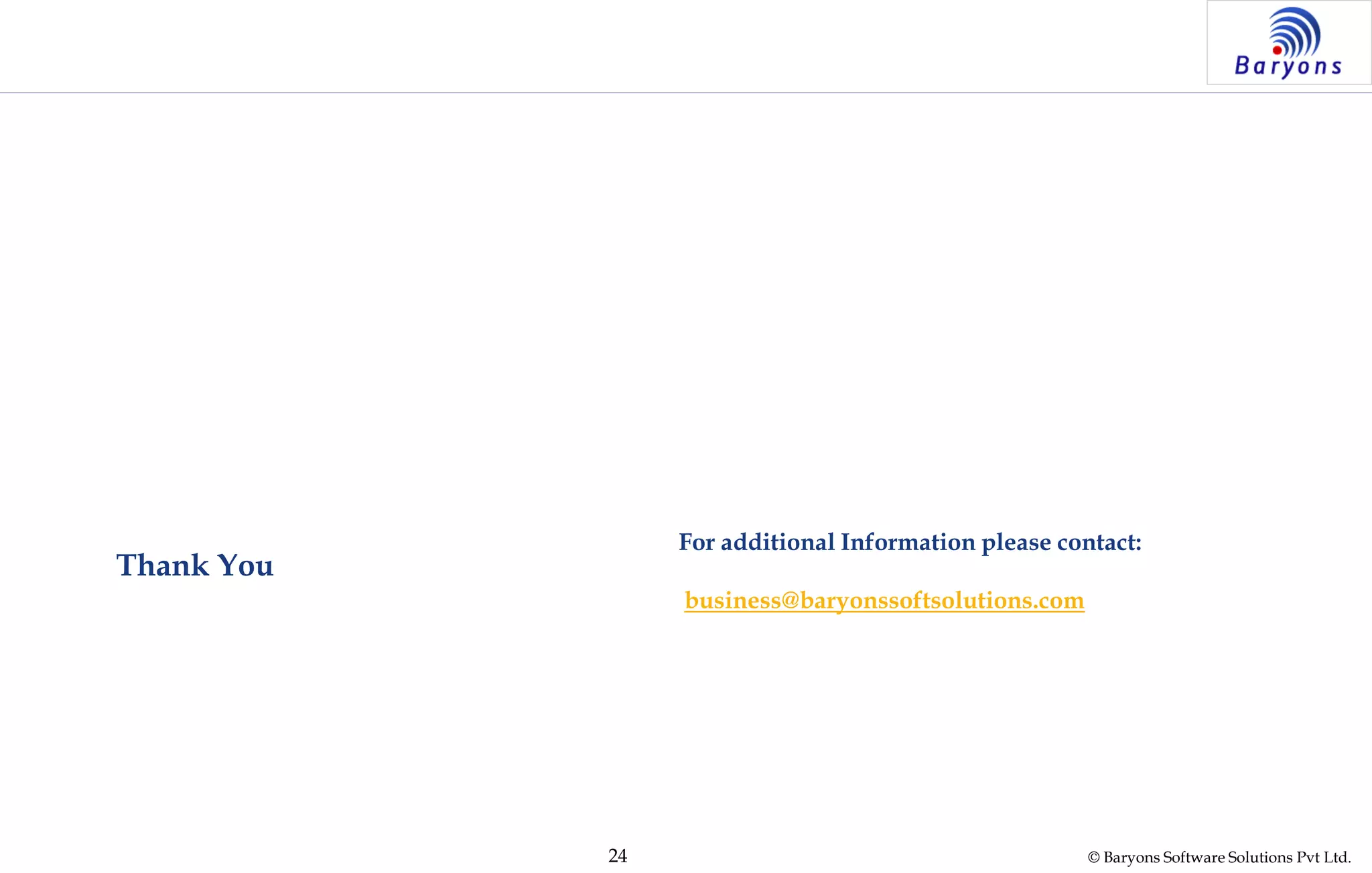This screenshot has width=1372, height=873.
Task: Click Pvt Ltd. in the copyright footer
Action: click(1324, 858)
